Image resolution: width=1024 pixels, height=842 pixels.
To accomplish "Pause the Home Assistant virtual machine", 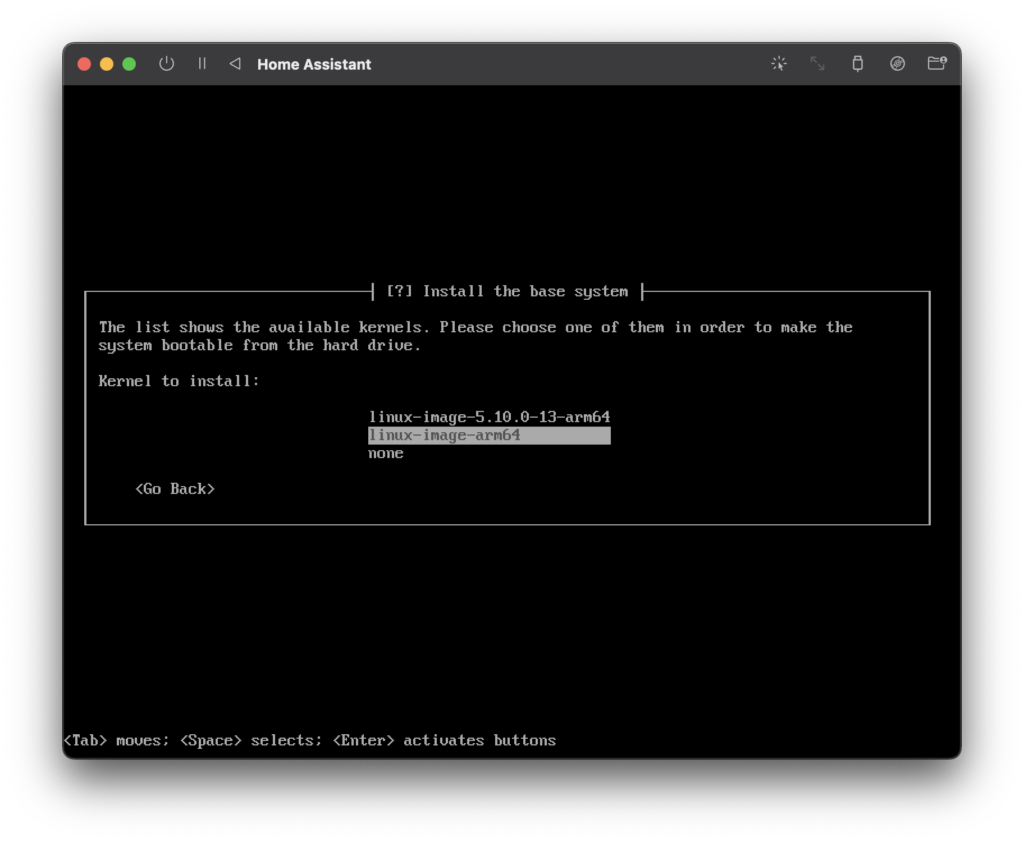I will [202, 64].
